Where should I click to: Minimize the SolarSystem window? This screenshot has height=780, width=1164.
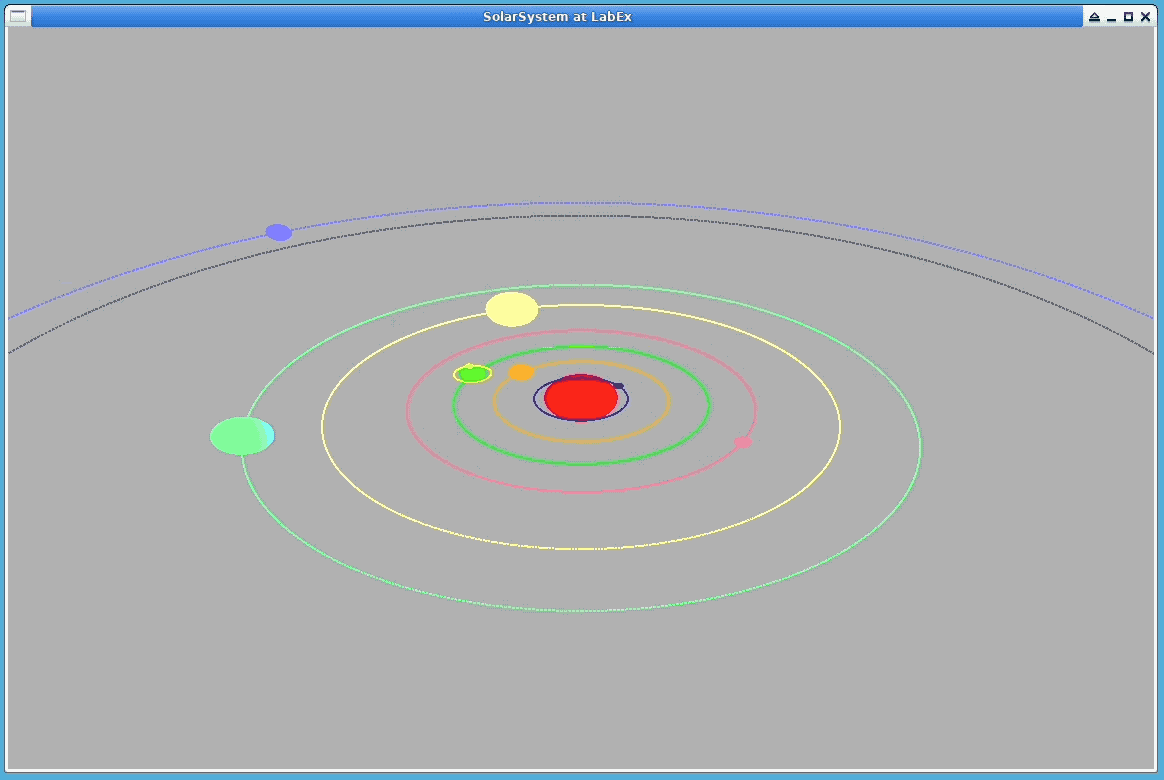coord(1111,17)
